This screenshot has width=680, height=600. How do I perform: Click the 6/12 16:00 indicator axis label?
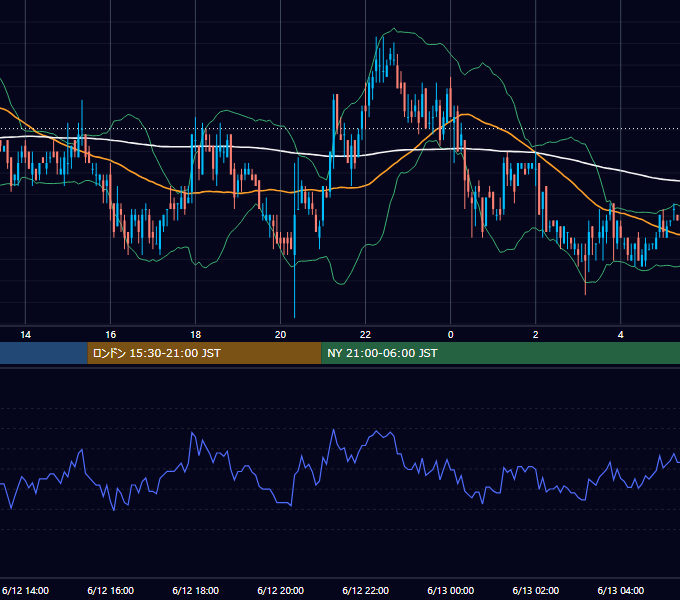click(x=111, y=590)
